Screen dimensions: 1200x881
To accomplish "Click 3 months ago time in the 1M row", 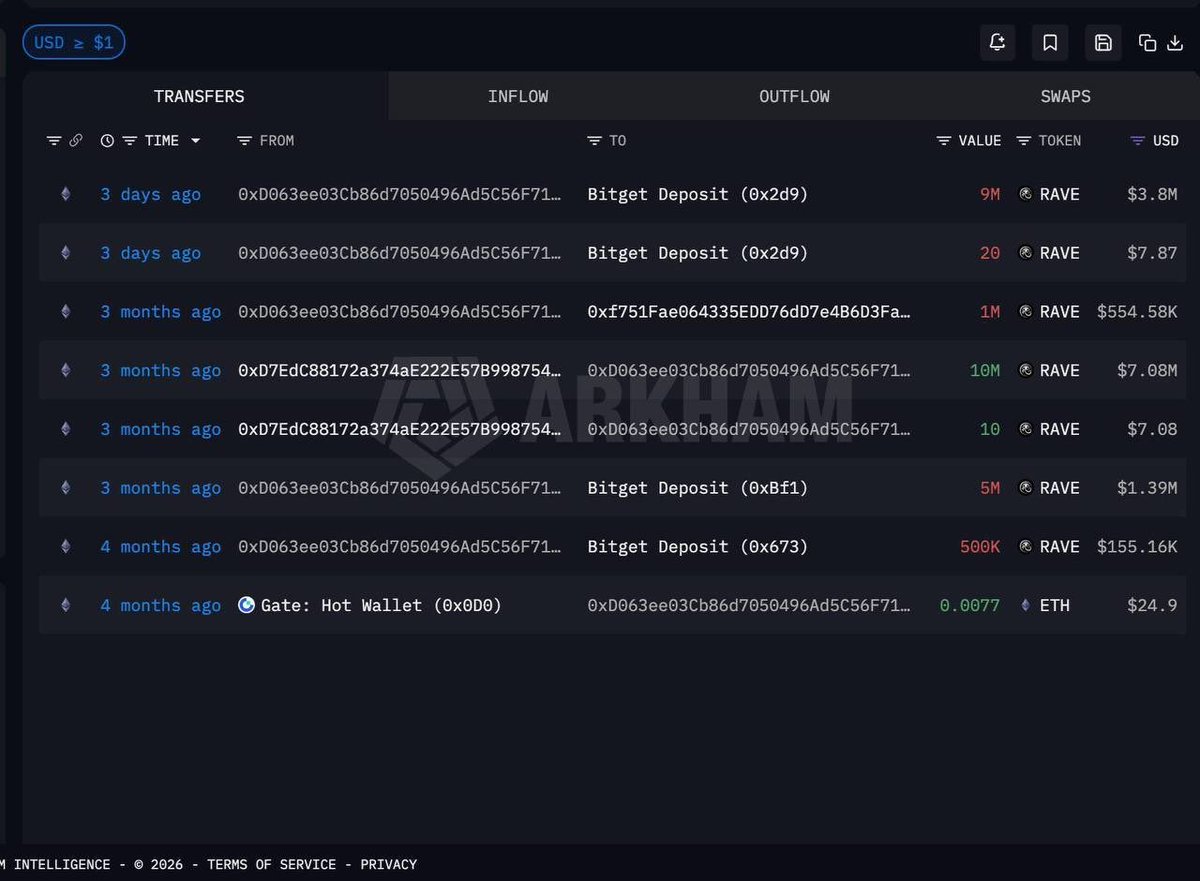I will pos(160,312).
